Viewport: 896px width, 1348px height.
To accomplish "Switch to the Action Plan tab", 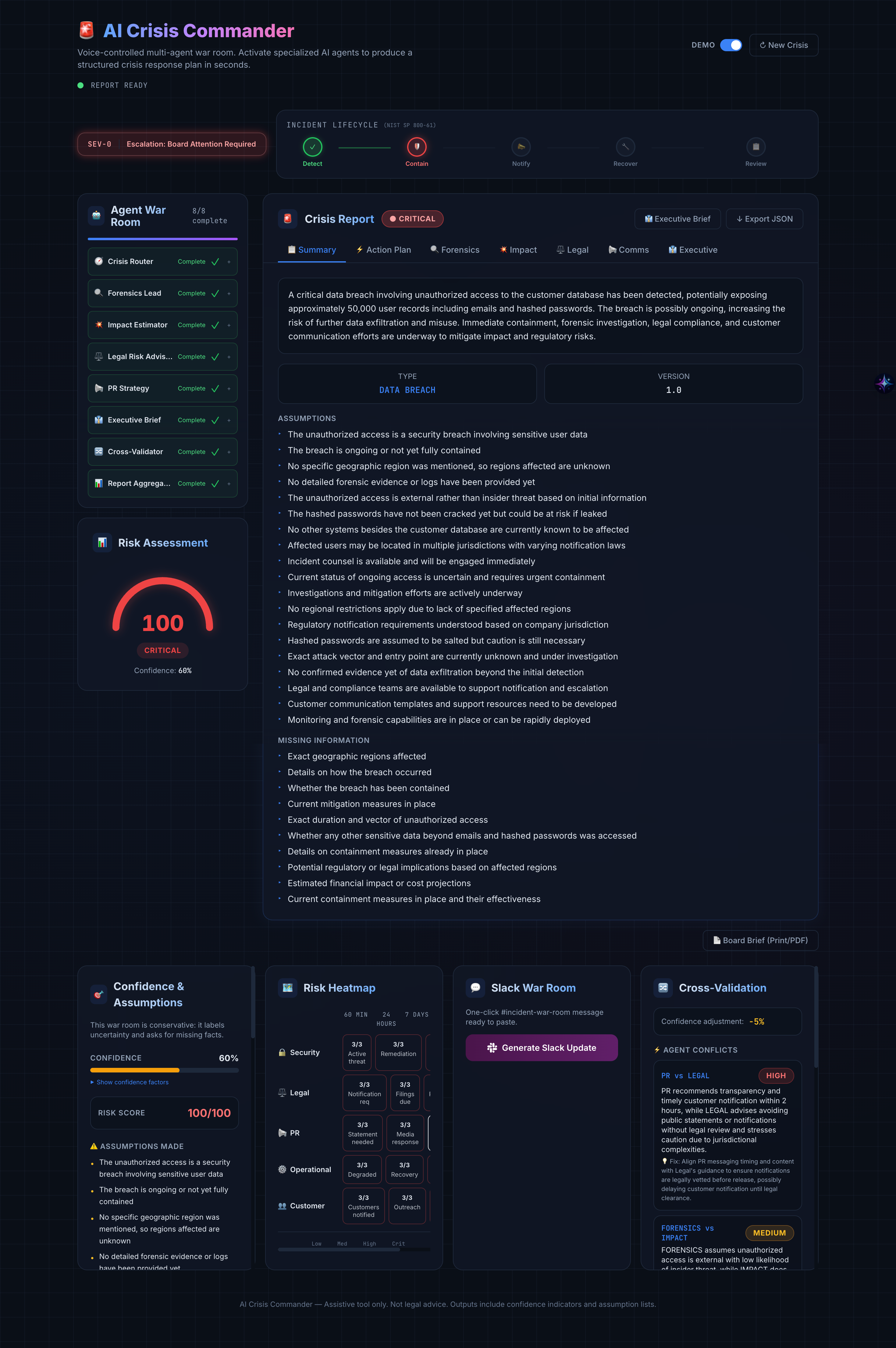I will point(383,250).
